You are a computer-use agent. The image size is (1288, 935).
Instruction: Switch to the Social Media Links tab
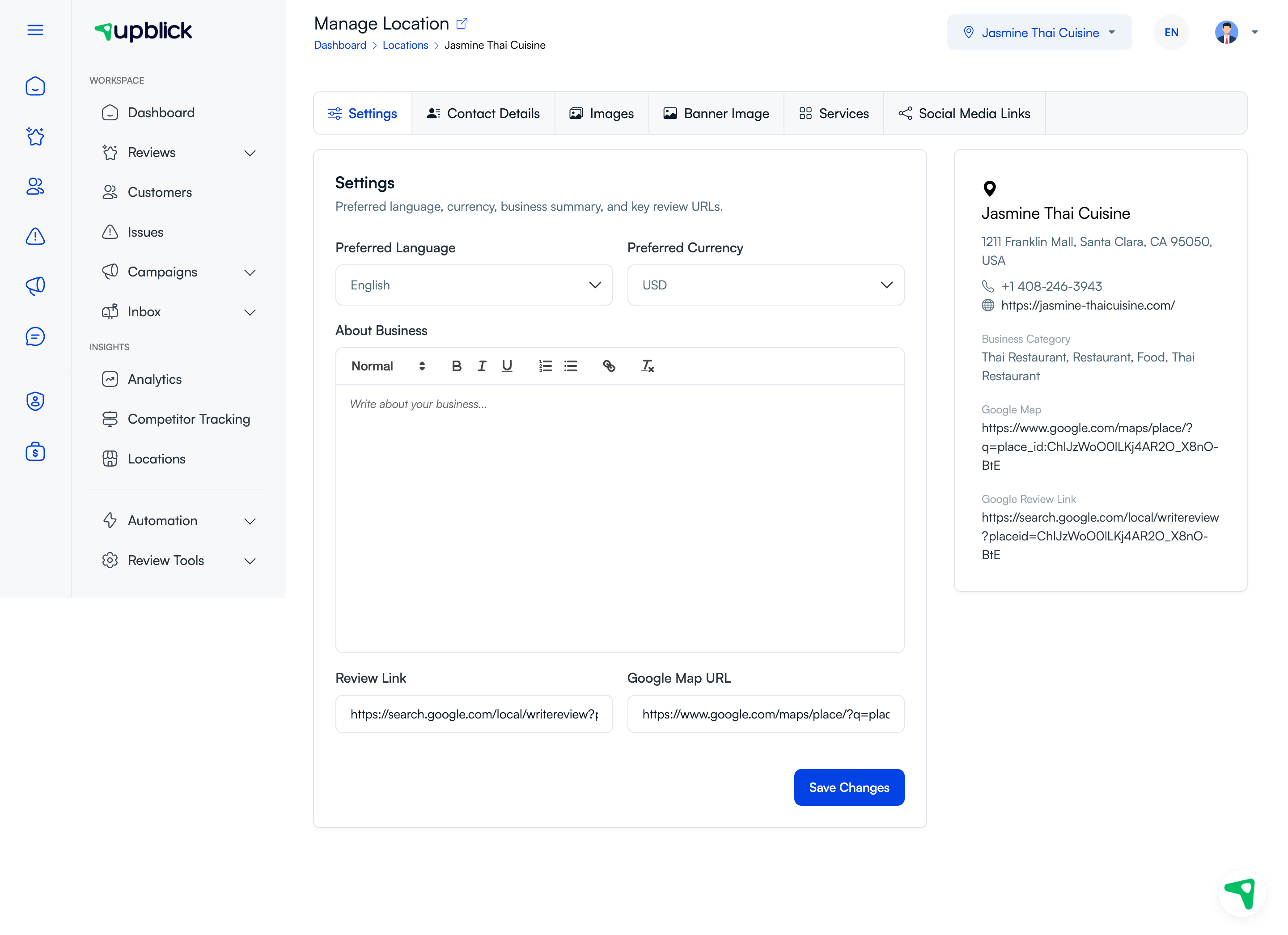click(x=964, y=114)
